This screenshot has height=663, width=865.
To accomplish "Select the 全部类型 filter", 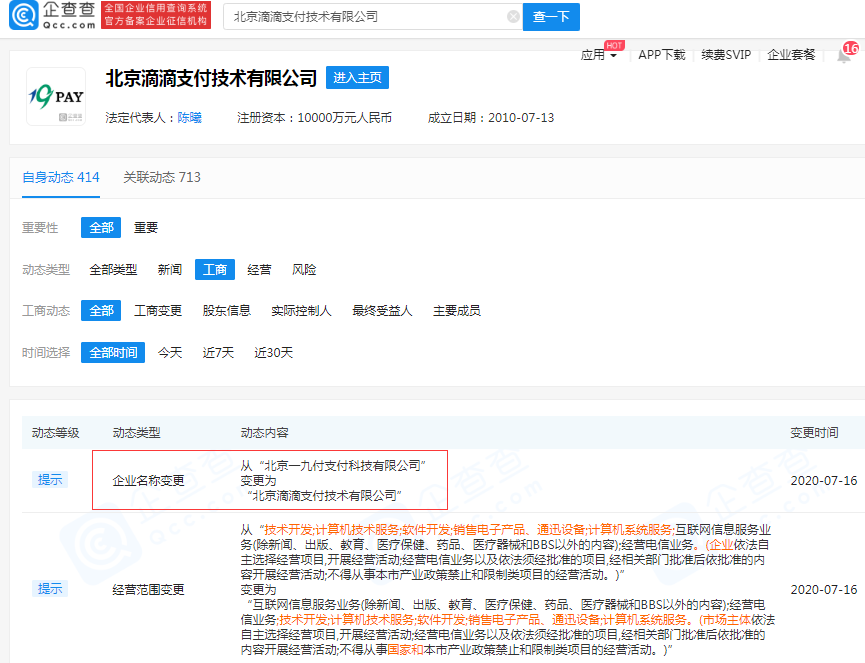I will coord(113,269).
